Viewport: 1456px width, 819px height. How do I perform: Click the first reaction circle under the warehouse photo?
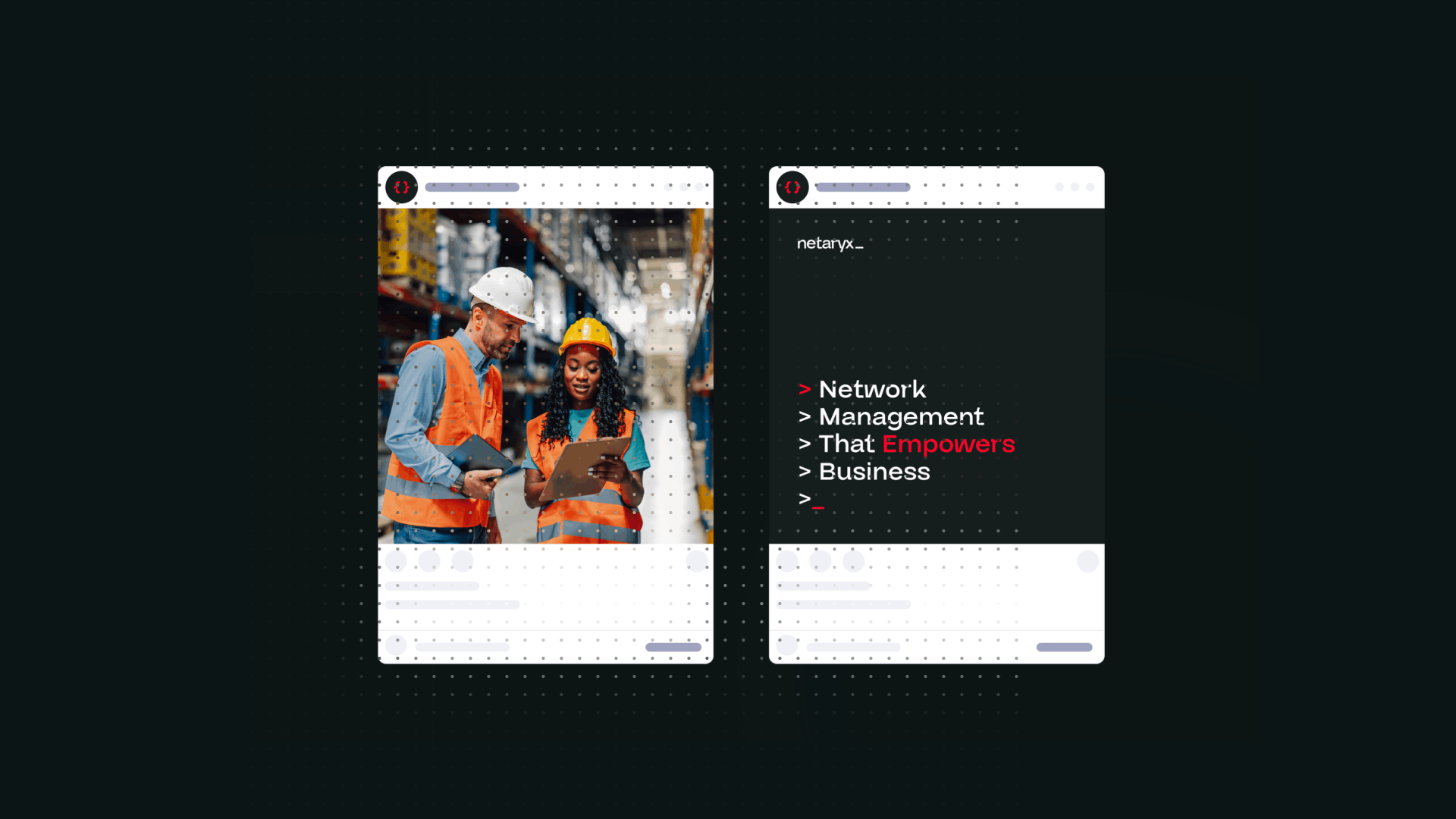pos(396,561)
